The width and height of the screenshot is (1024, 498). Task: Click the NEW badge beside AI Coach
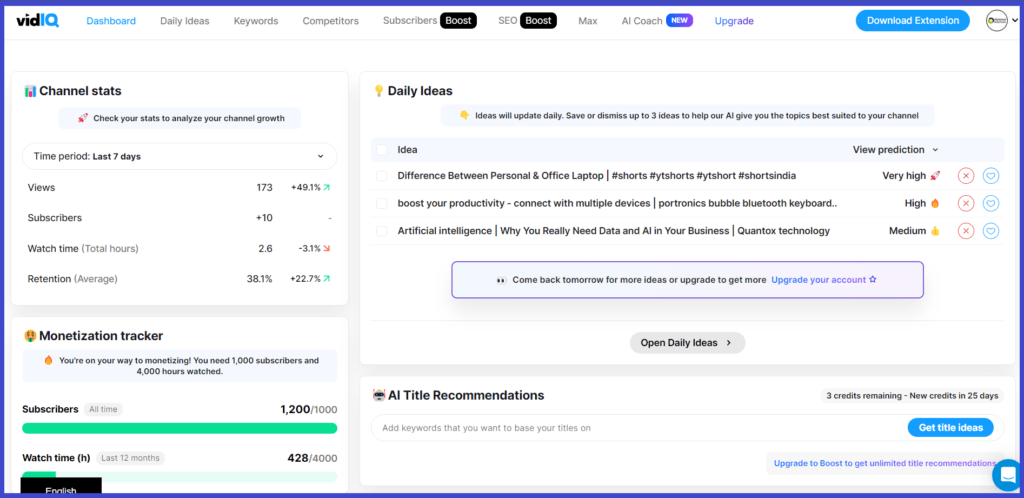point(679,20)
